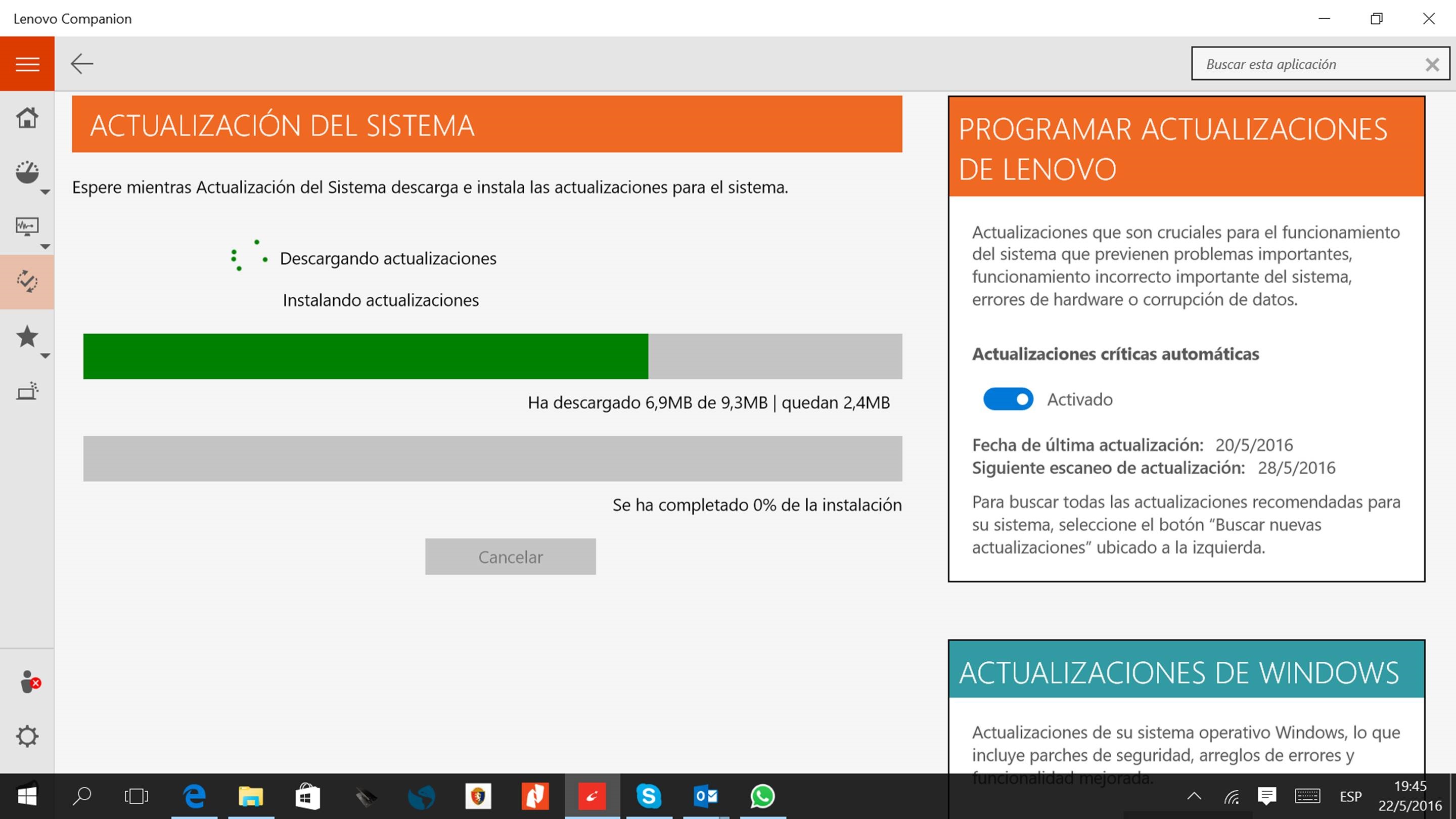Launch Microsoft Edge from taskbar
The width and height of the screenshot is (1456, 819).
click(194, 796)
